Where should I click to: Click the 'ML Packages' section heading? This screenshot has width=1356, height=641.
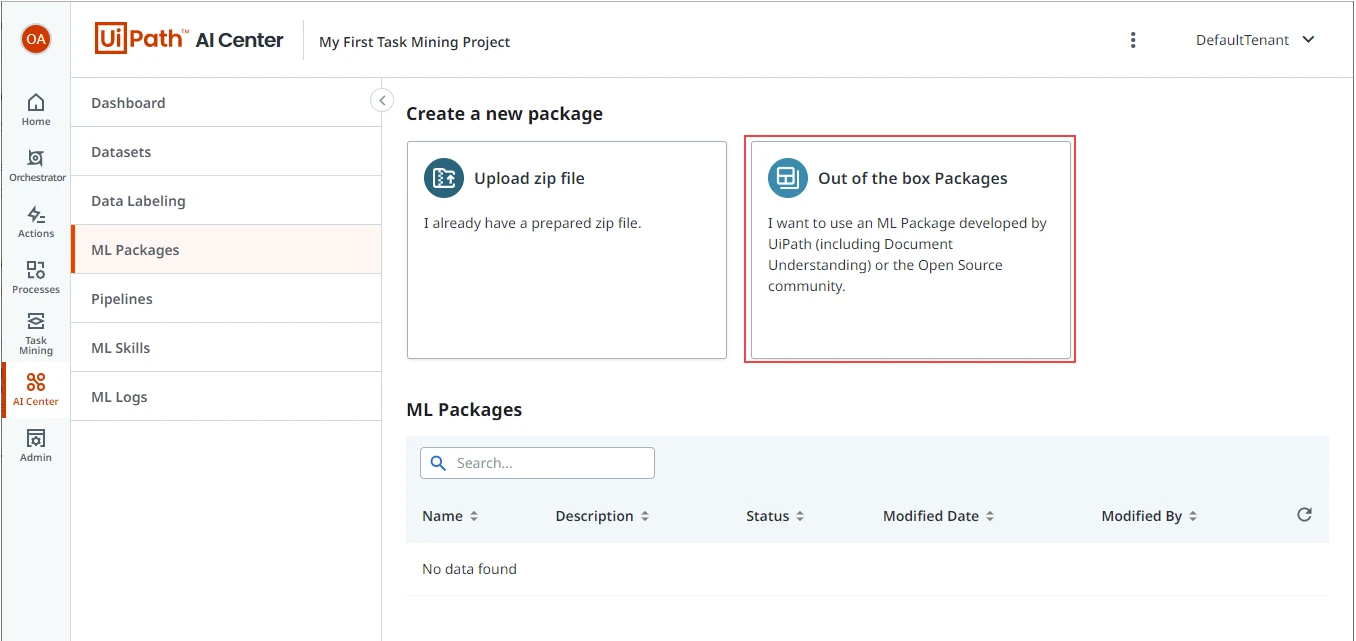pyautogui.click(x=464, y=410)
